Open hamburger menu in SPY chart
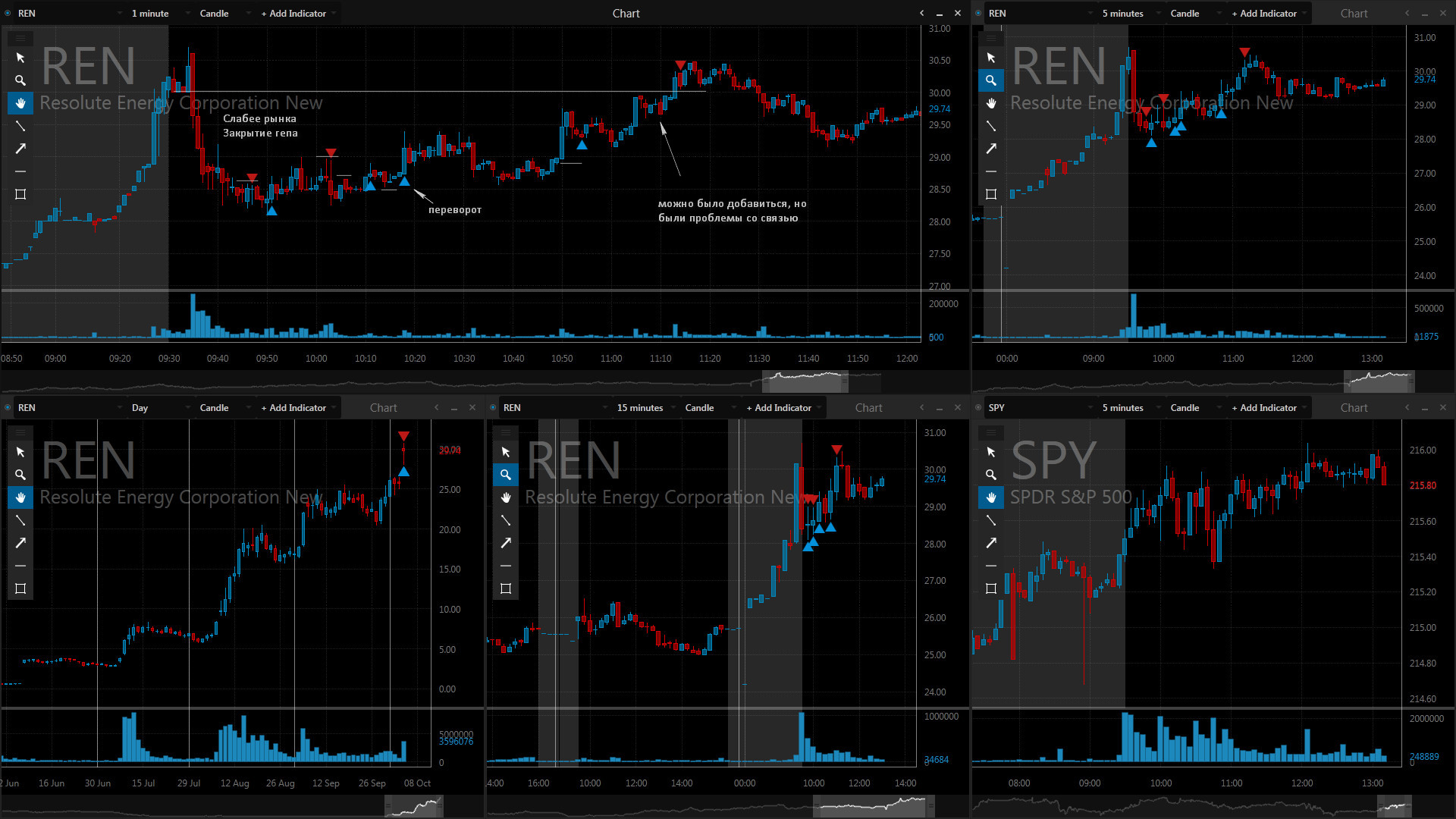The height and width of the screenshot is (819, 1456). click(991, 431)
